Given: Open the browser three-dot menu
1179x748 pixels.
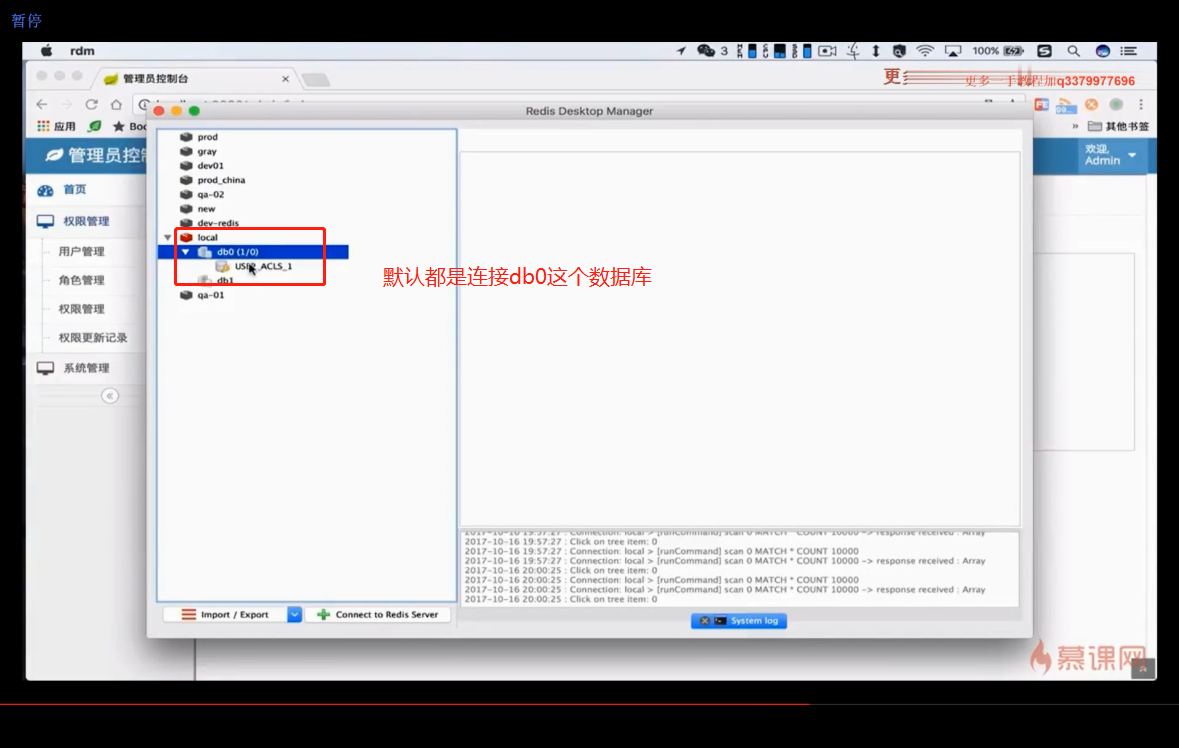Looking at the screenshot, I should click(x=1141, y=104).
